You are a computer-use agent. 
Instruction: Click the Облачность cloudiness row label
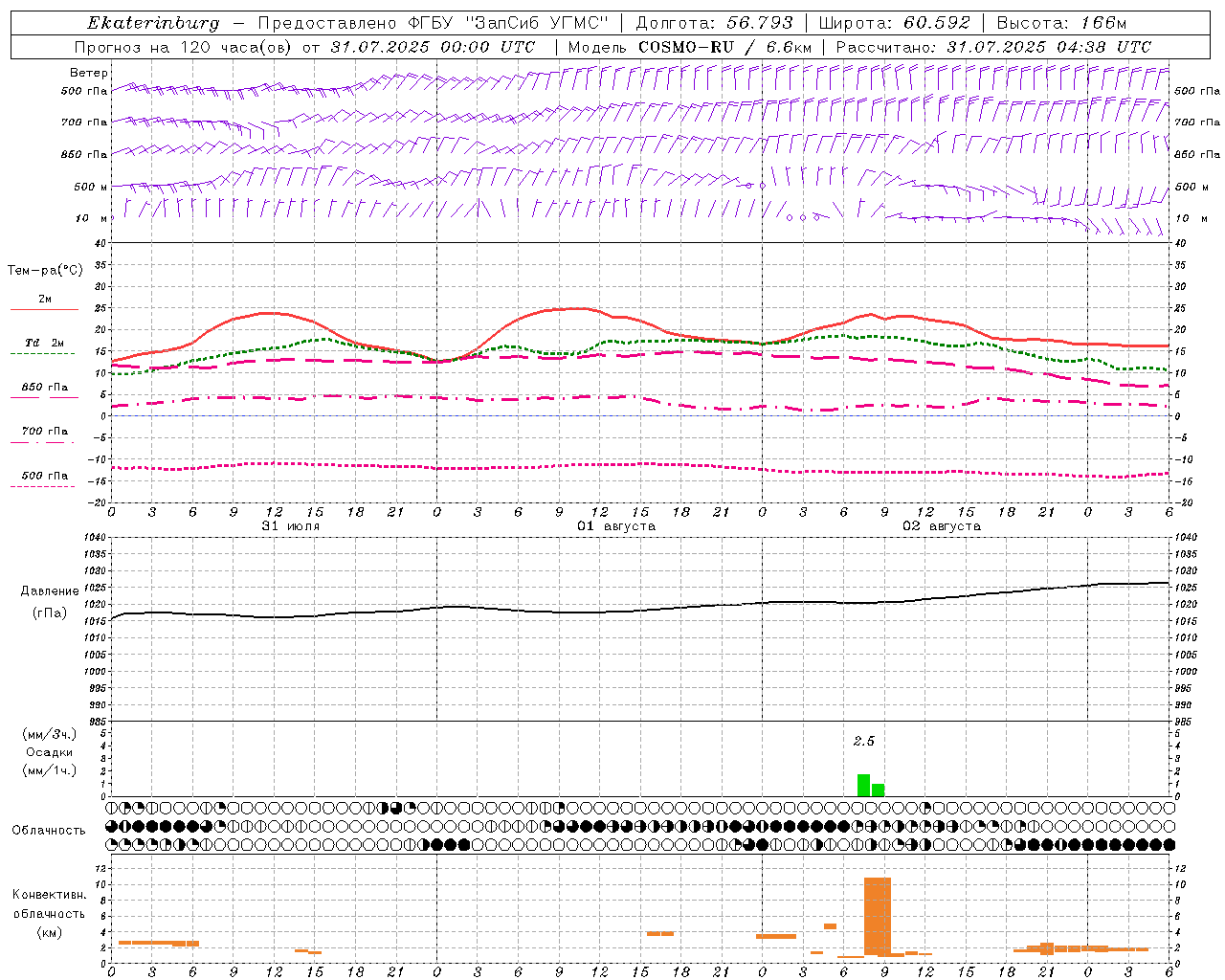point(49,830)
